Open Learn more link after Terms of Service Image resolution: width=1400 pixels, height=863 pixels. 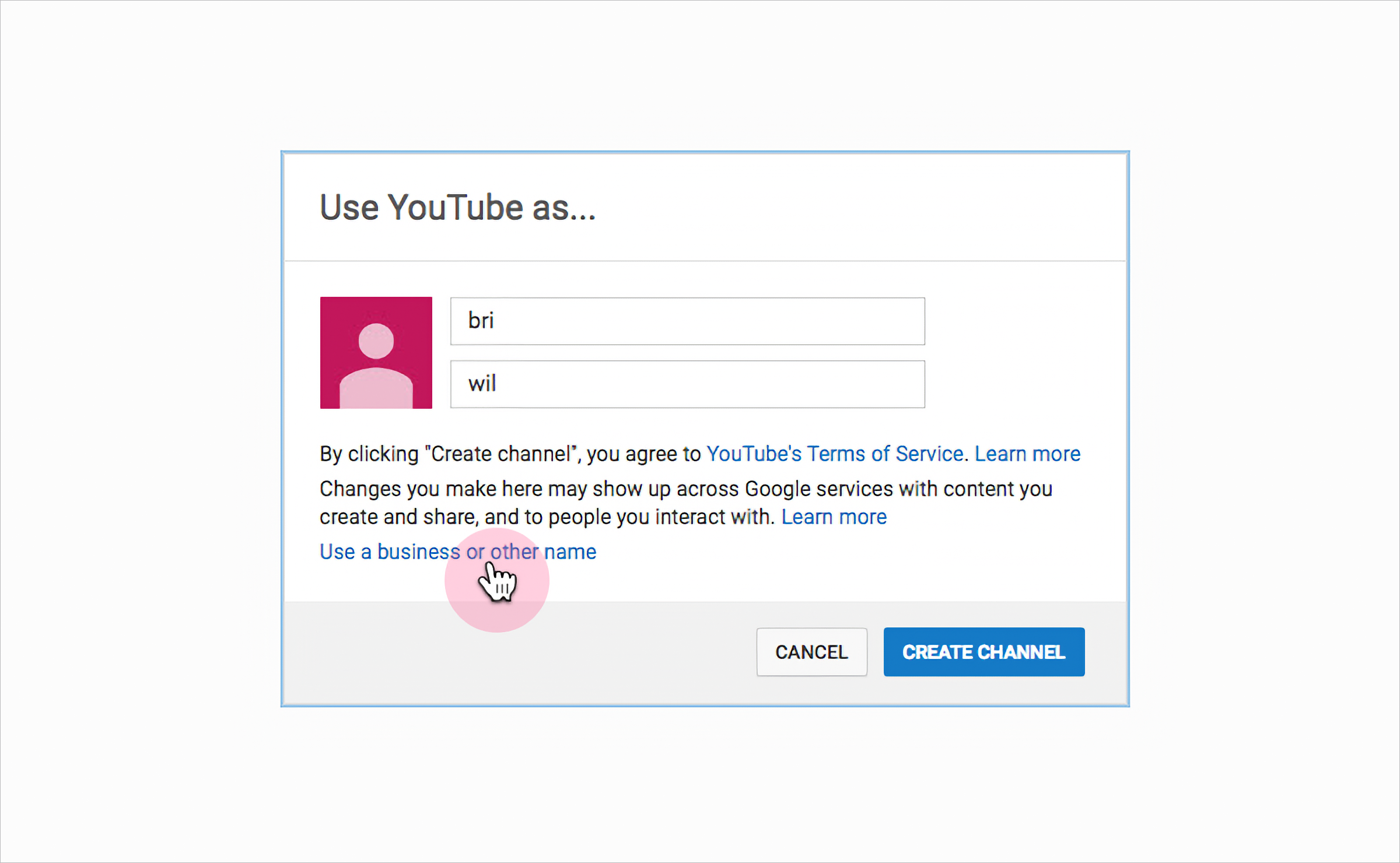click(1027, 454)
